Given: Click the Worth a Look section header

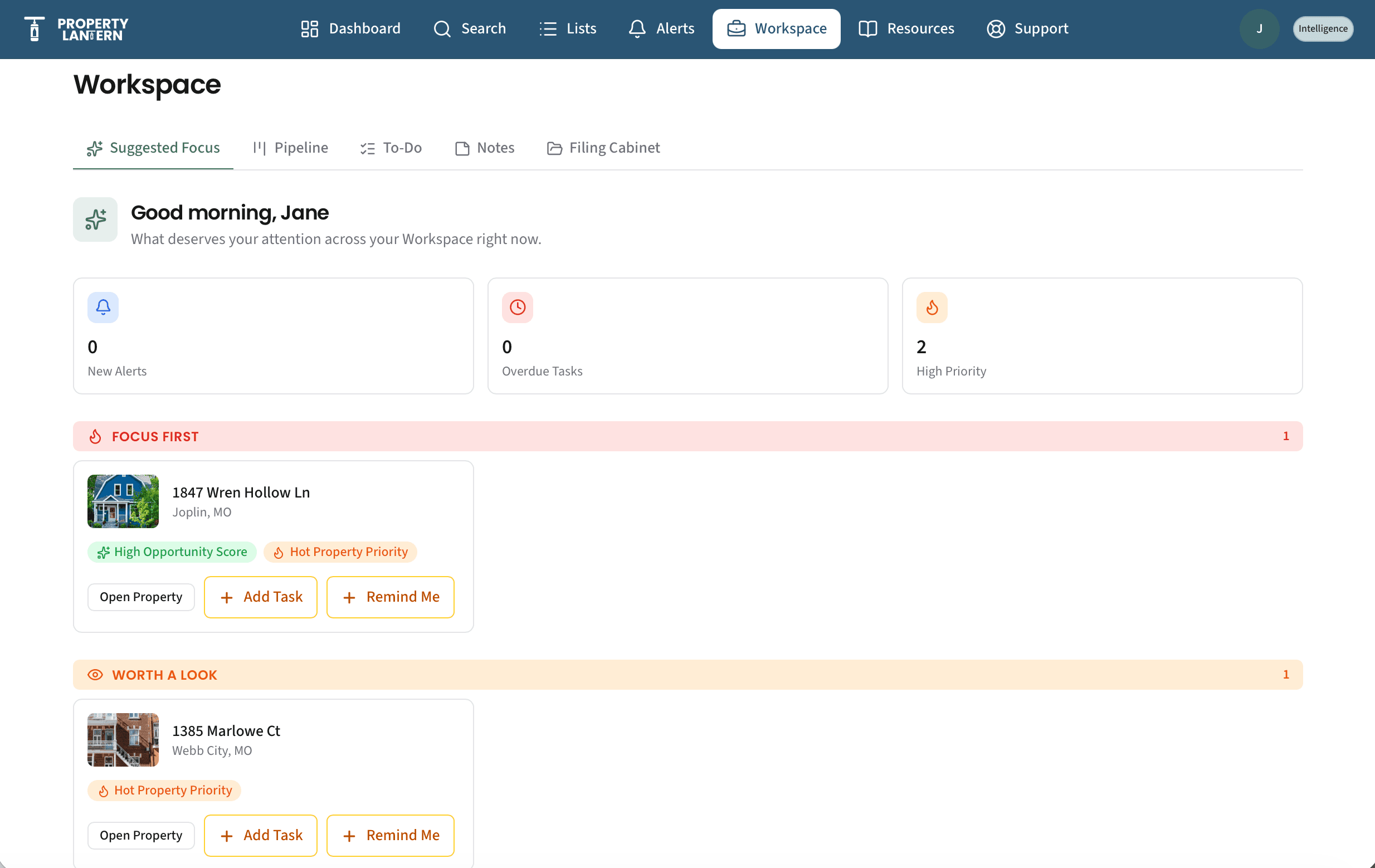Looking at the screenshot, I should [x=687, y=675].
